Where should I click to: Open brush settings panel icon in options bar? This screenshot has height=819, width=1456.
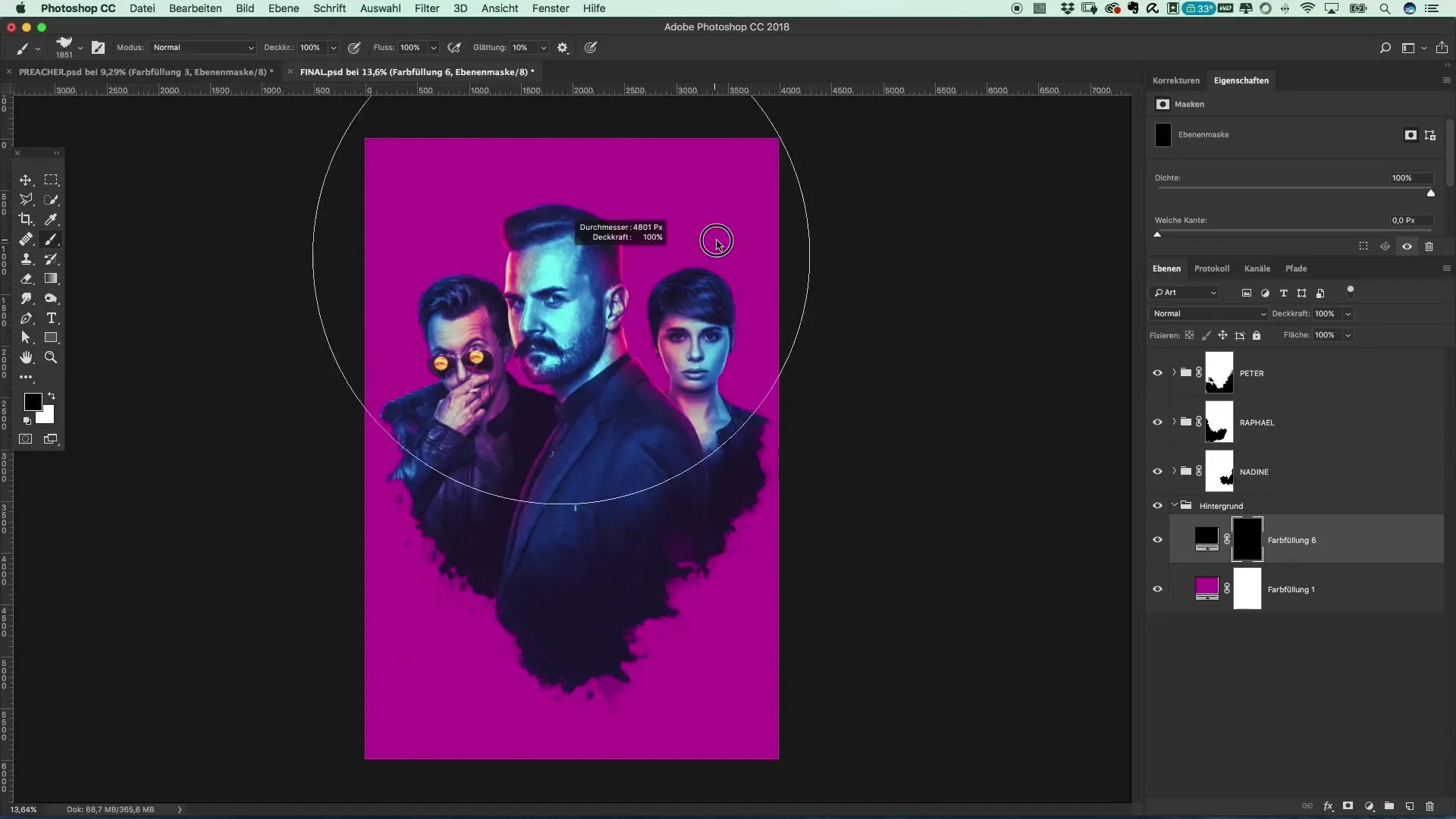[99, 47]
